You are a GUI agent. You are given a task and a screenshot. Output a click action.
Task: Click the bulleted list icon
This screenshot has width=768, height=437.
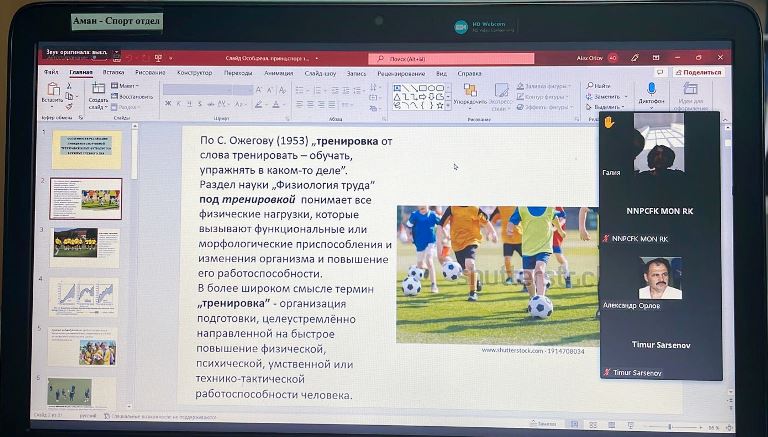pyautogui.click(x=300, y=90)
